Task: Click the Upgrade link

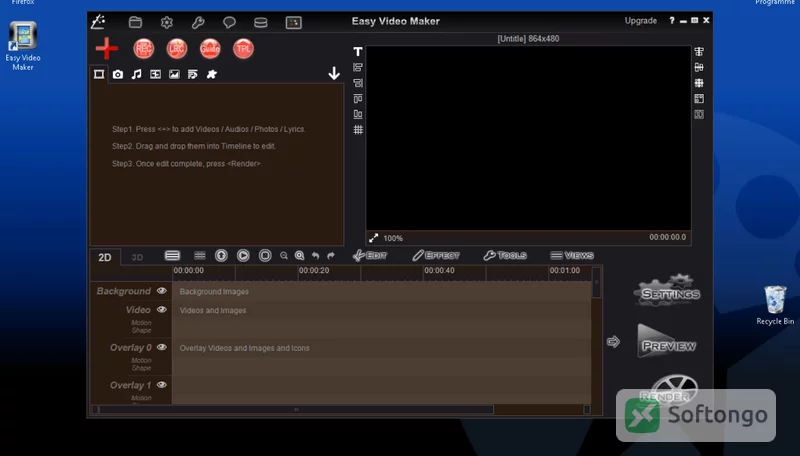Action: 641,21
